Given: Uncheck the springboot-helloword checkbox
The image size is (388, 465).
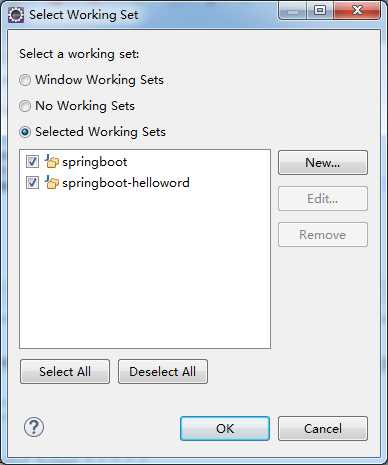Looking at the screenshot, I should [32, 182].
